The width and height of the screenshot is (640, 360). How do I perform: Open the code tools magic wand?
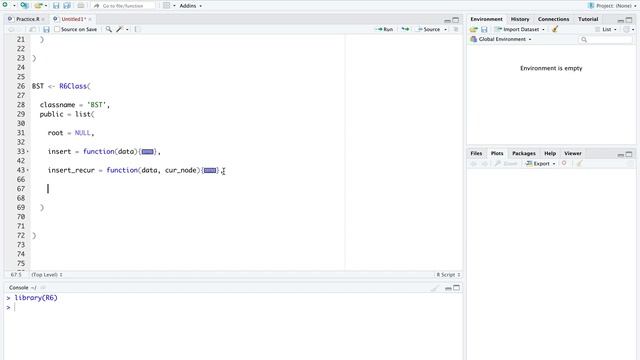[120, 29]
